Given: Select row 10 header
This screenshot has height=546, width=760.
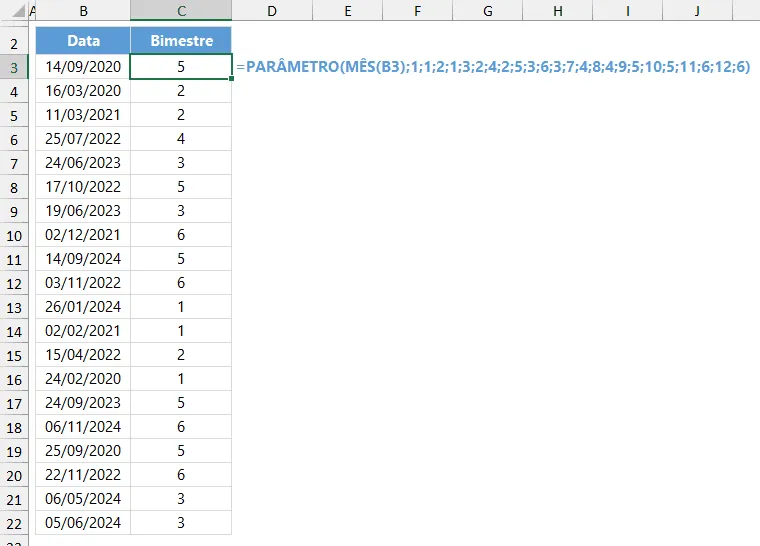Looking at the screenshot, I should pyautogui.click(x=14, y=236).
